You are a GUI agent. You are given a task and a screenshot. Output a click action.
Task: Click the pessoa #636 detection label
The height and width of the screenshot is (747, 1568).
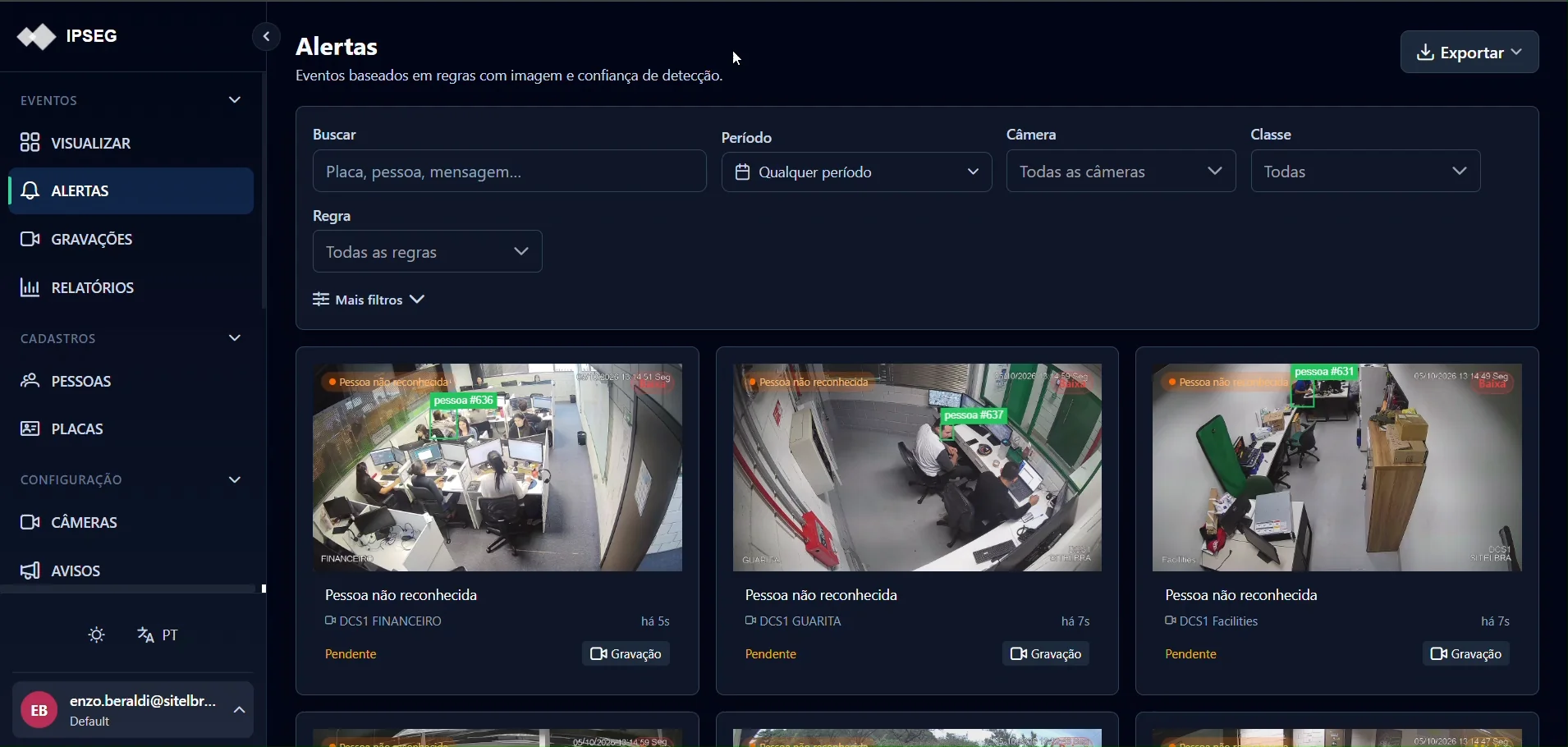point(465,401)
